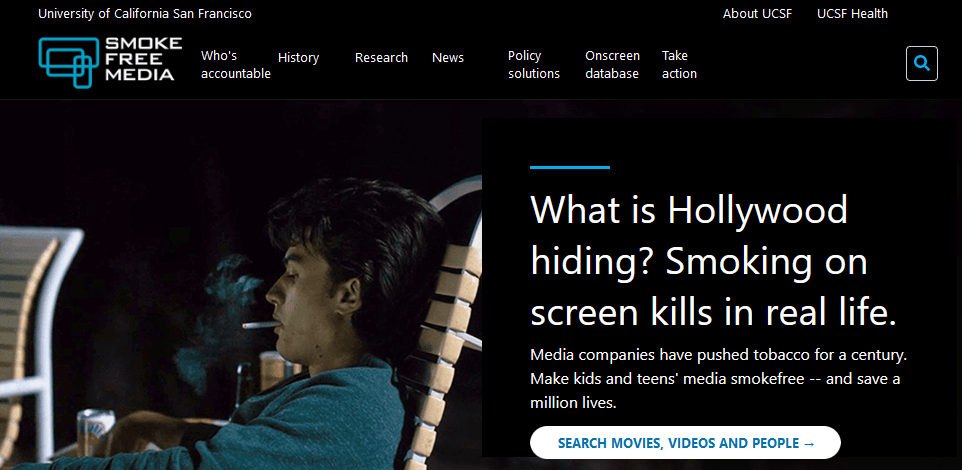Click the Media companies description paragraph
The width and height of the screenshot is (962, 470).
point(718,379)
